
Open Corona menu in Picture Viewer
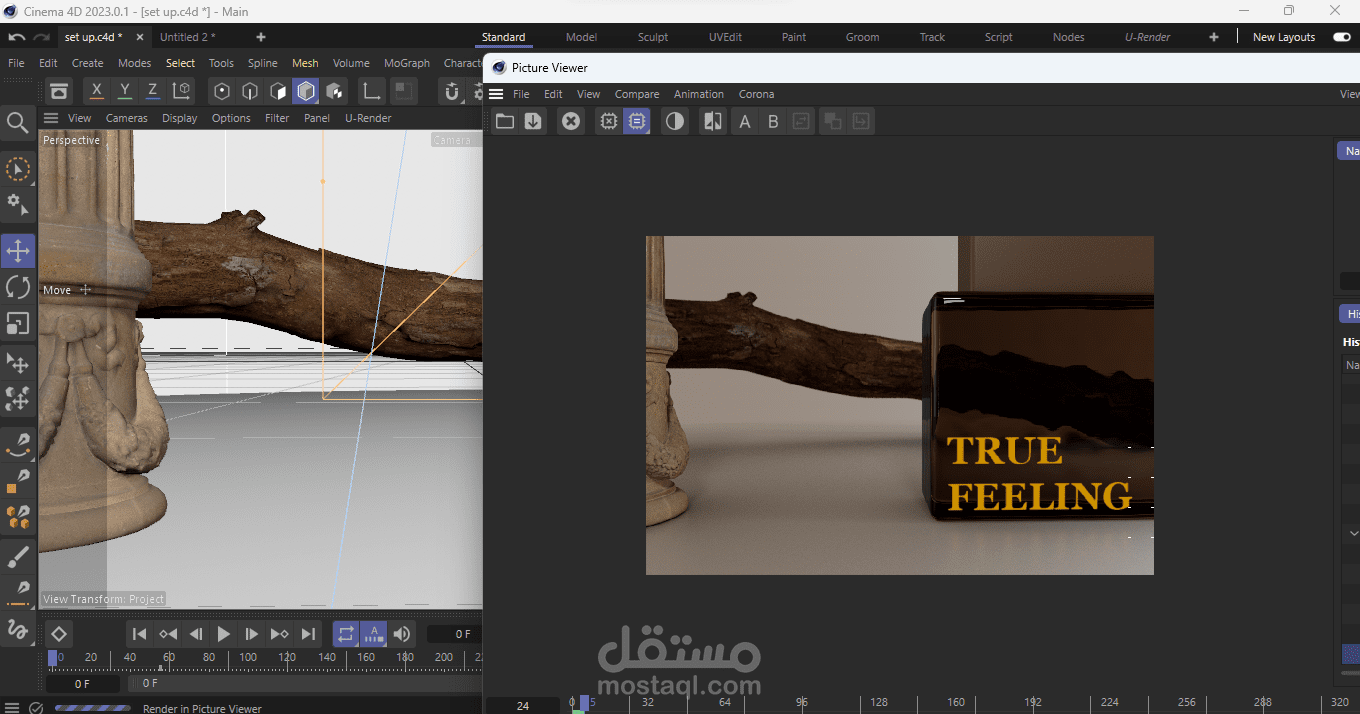[756, 94]
